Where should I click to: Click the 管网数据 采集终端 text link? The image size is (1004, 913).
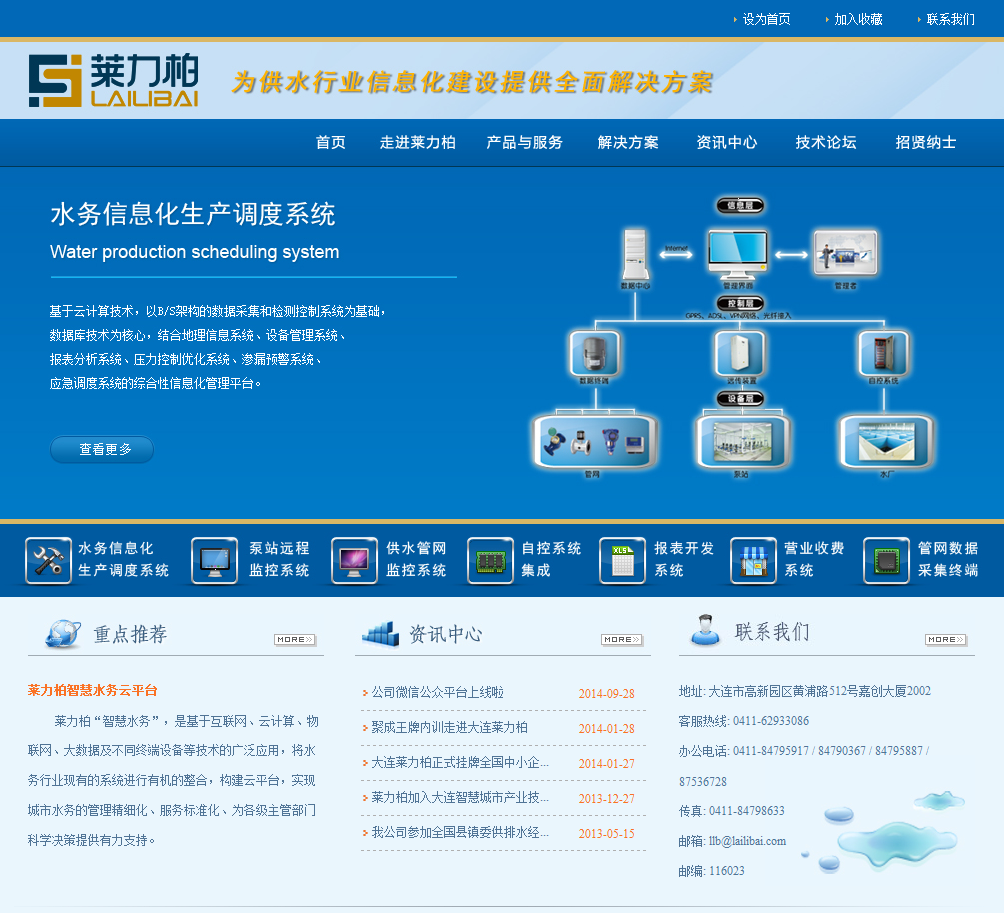coord(948,559)
